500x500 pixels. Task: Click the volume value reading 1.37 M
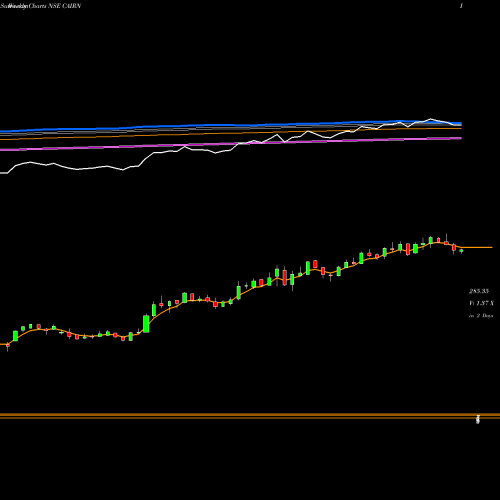click(x=481, y=303)
